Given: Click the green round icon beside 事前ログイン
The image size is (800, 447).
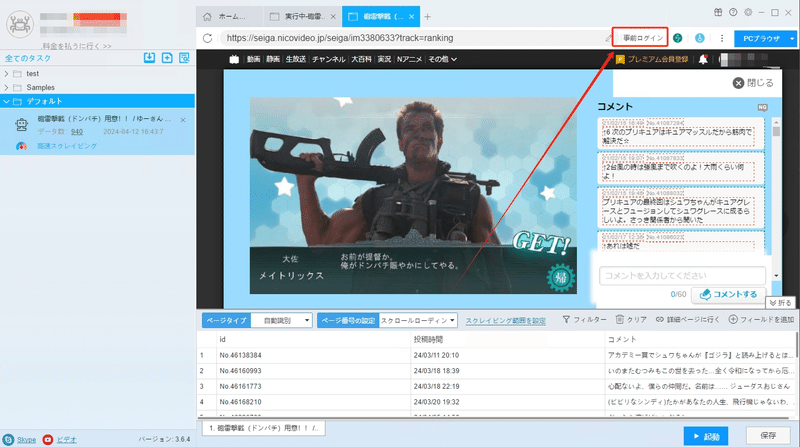Looking at the screenshot, I should tap(678, 38).
